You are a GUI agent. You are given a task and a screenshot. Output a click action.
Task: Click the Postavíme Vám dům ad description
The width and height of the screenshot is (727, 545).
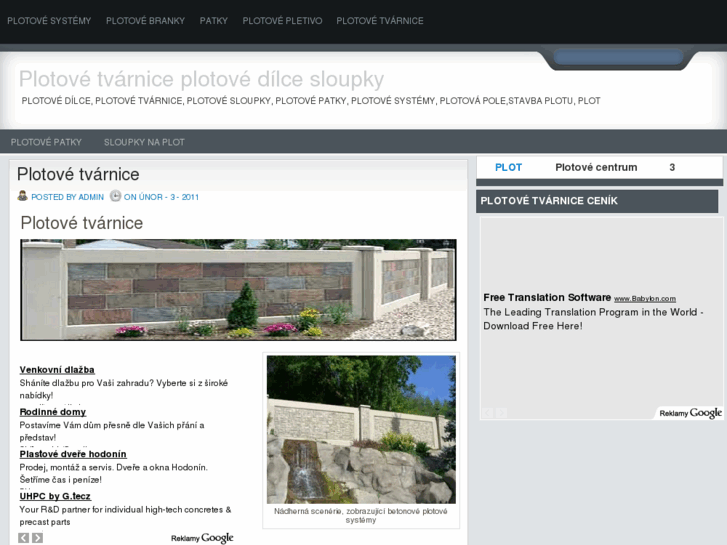[112, 431]
